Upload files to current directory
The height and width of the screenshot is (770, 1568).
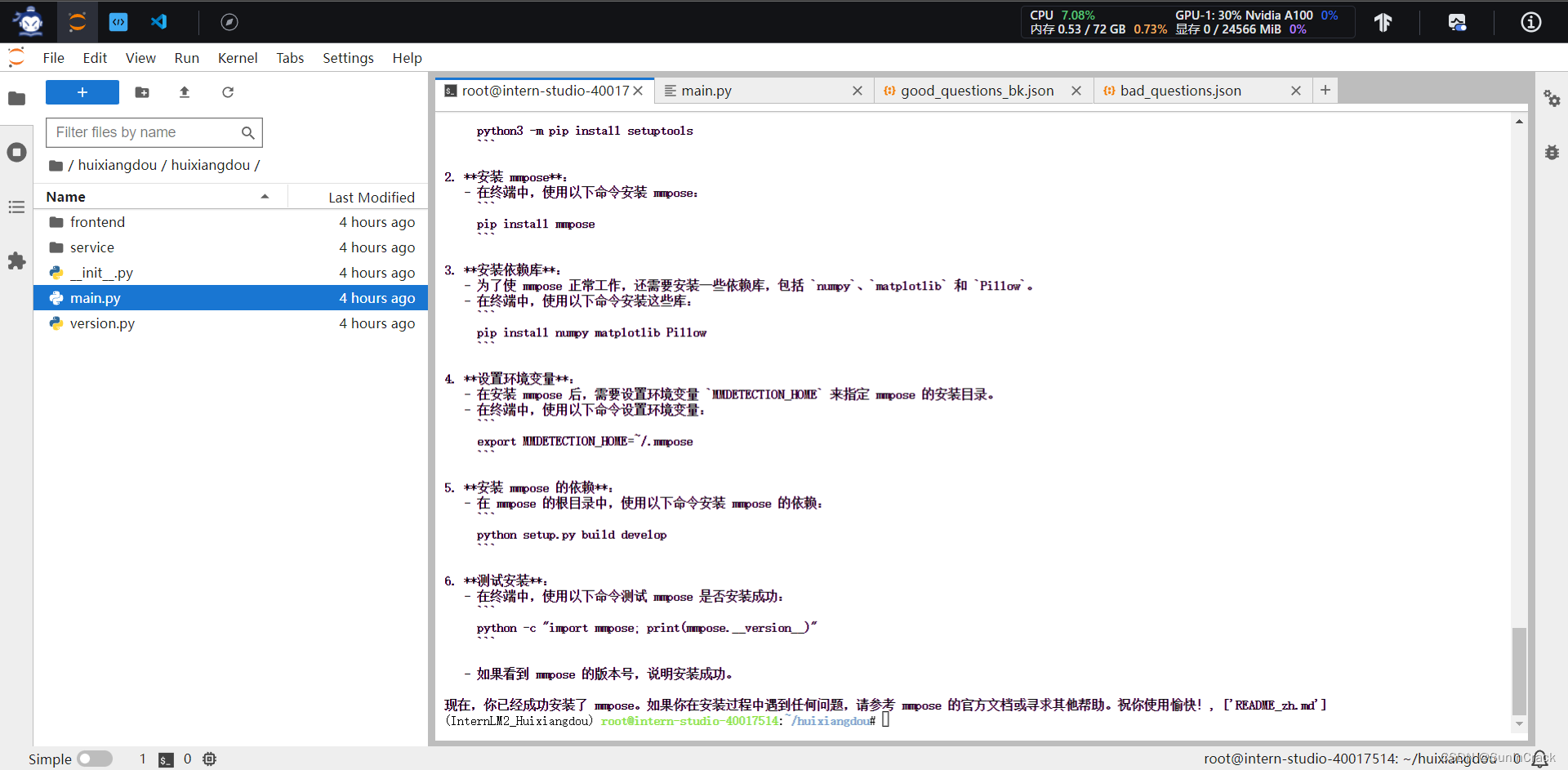click(x=185, y=92)
